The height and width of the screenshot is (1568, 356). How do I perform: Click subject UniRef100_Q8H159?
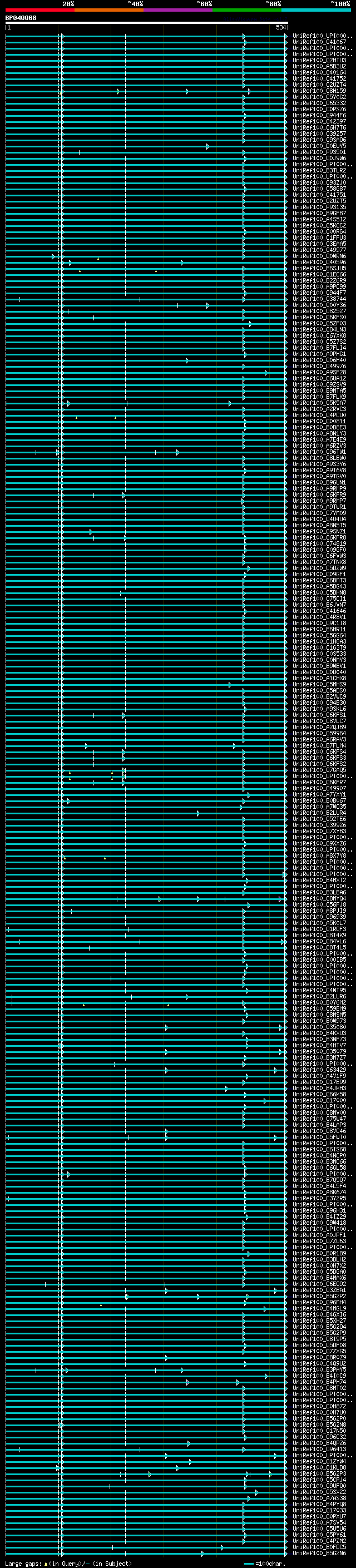click(319, 91)
